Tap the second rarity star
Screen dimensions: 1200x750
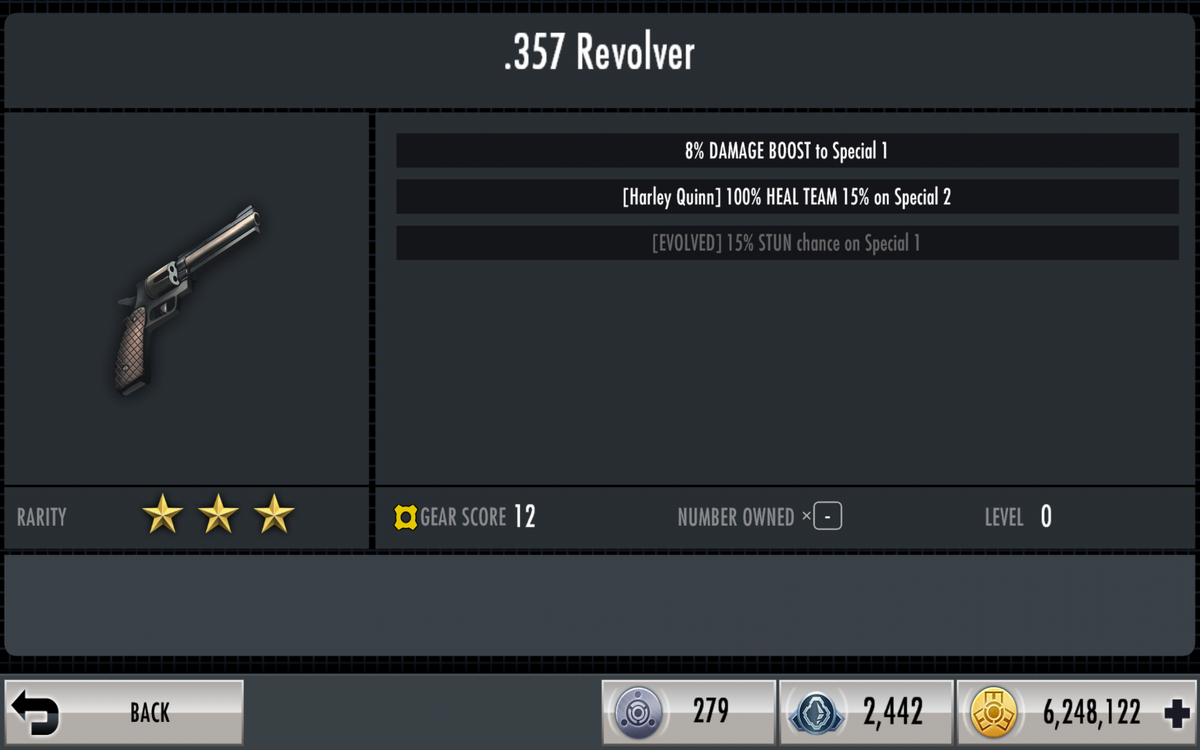coord(218,515)
